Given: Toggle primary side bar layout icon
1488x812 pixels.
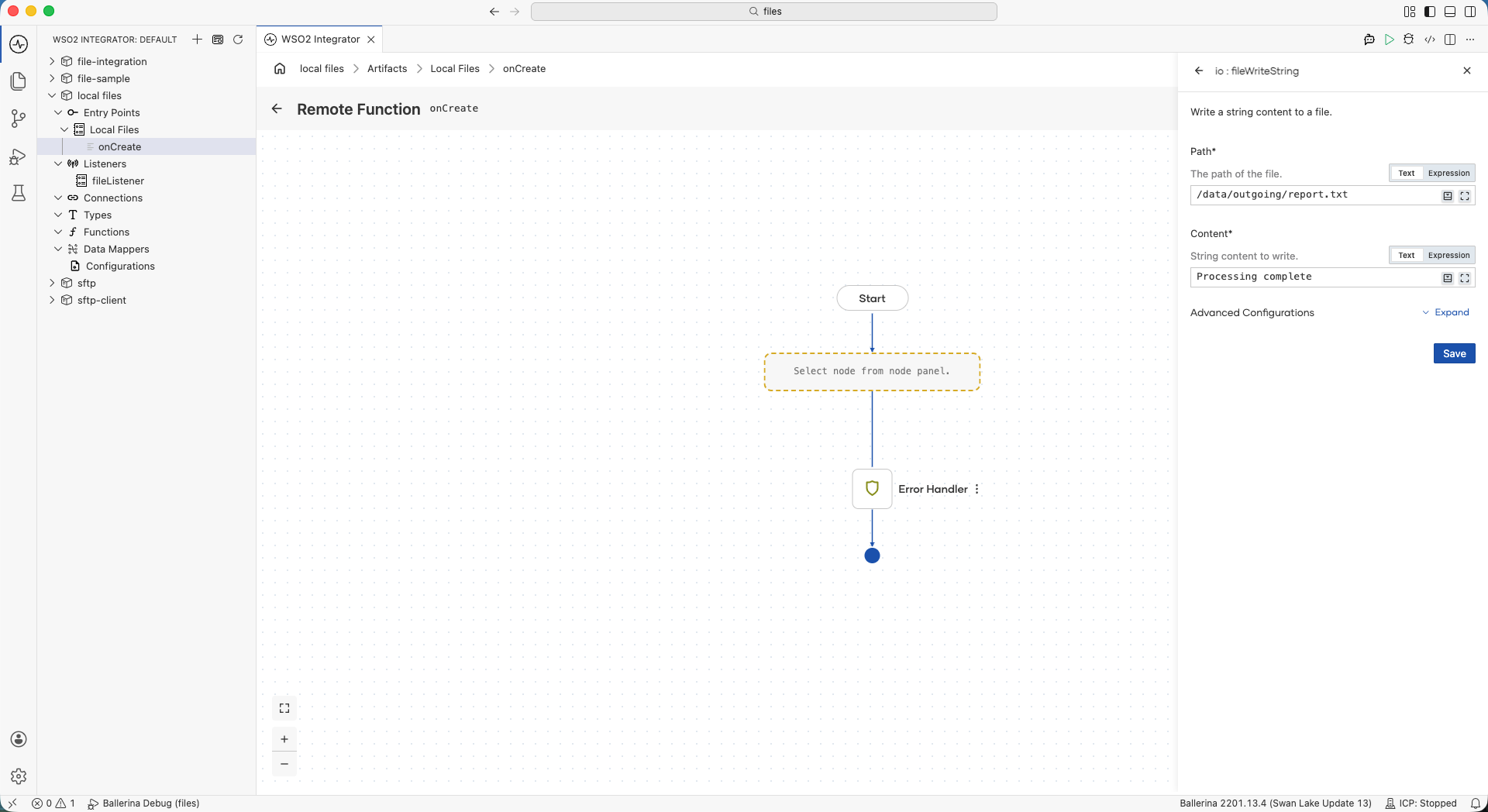Looking at the screenshot, I should 1430,12.
